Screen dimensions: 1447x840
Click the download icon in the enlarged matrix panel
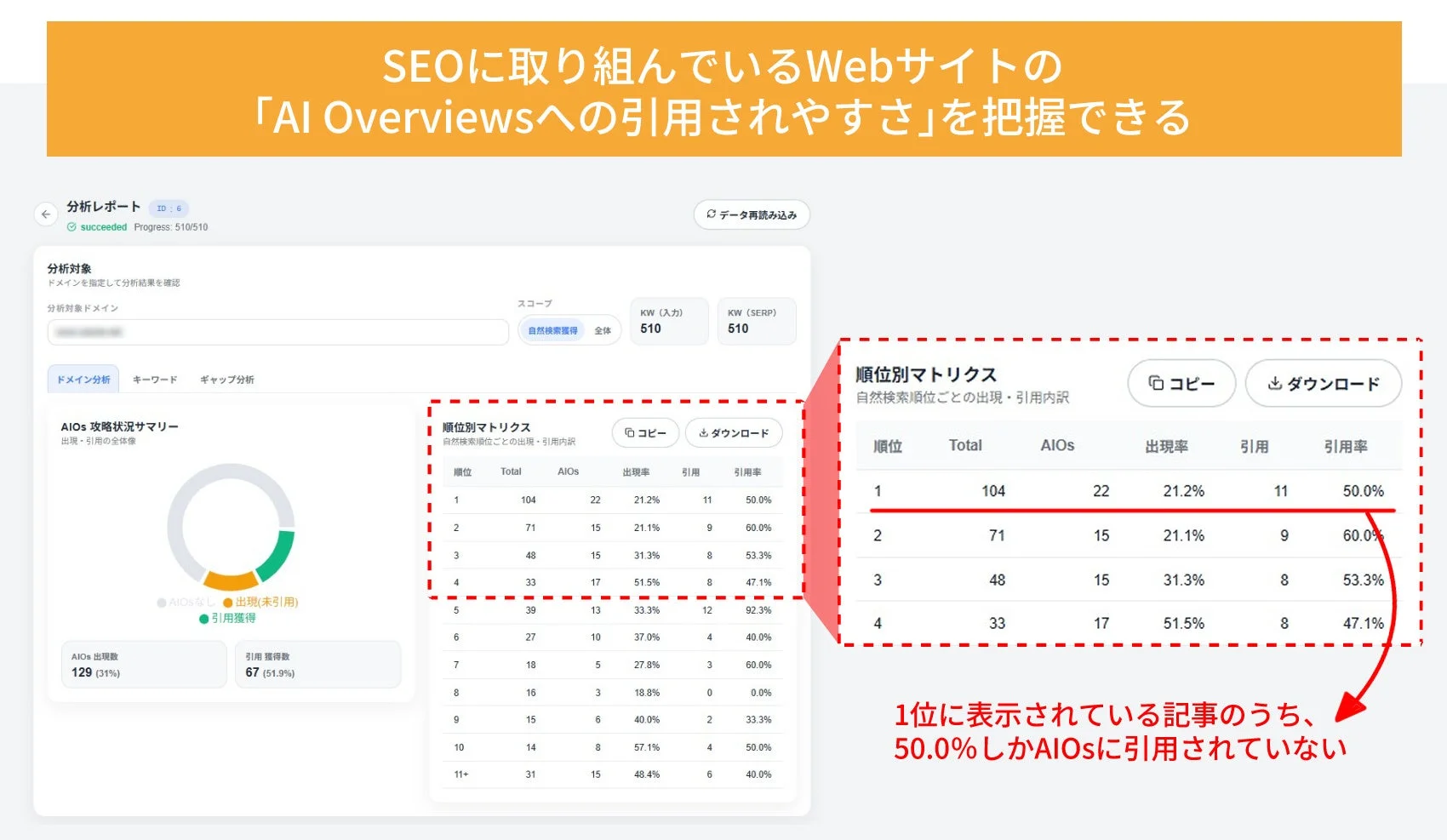[1274, 383]
